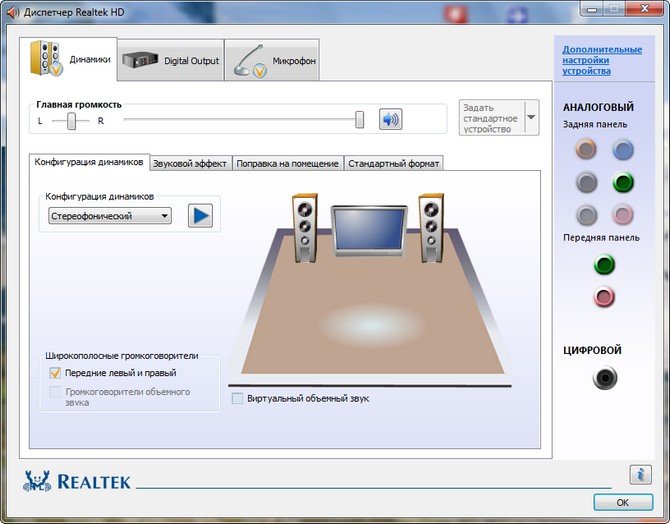Switch to the Динамики device tab
This screenshot has width=670, height=524.
pos(69,59)
